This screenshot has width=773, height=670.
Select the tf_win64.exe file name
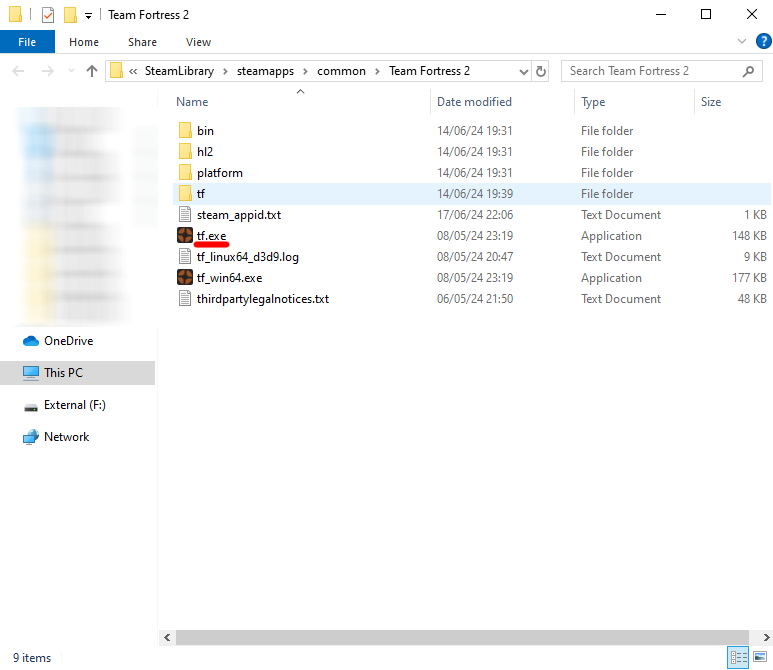229,278
